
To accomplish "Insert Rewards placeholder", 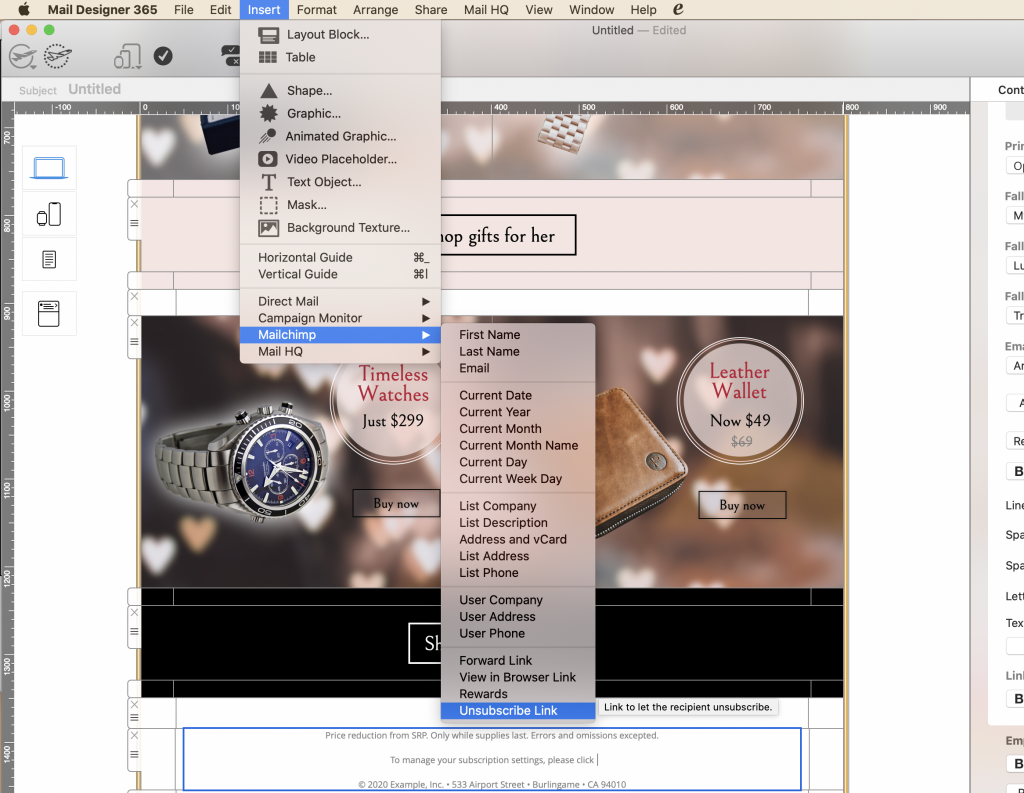I will click(x=518, y=694).
